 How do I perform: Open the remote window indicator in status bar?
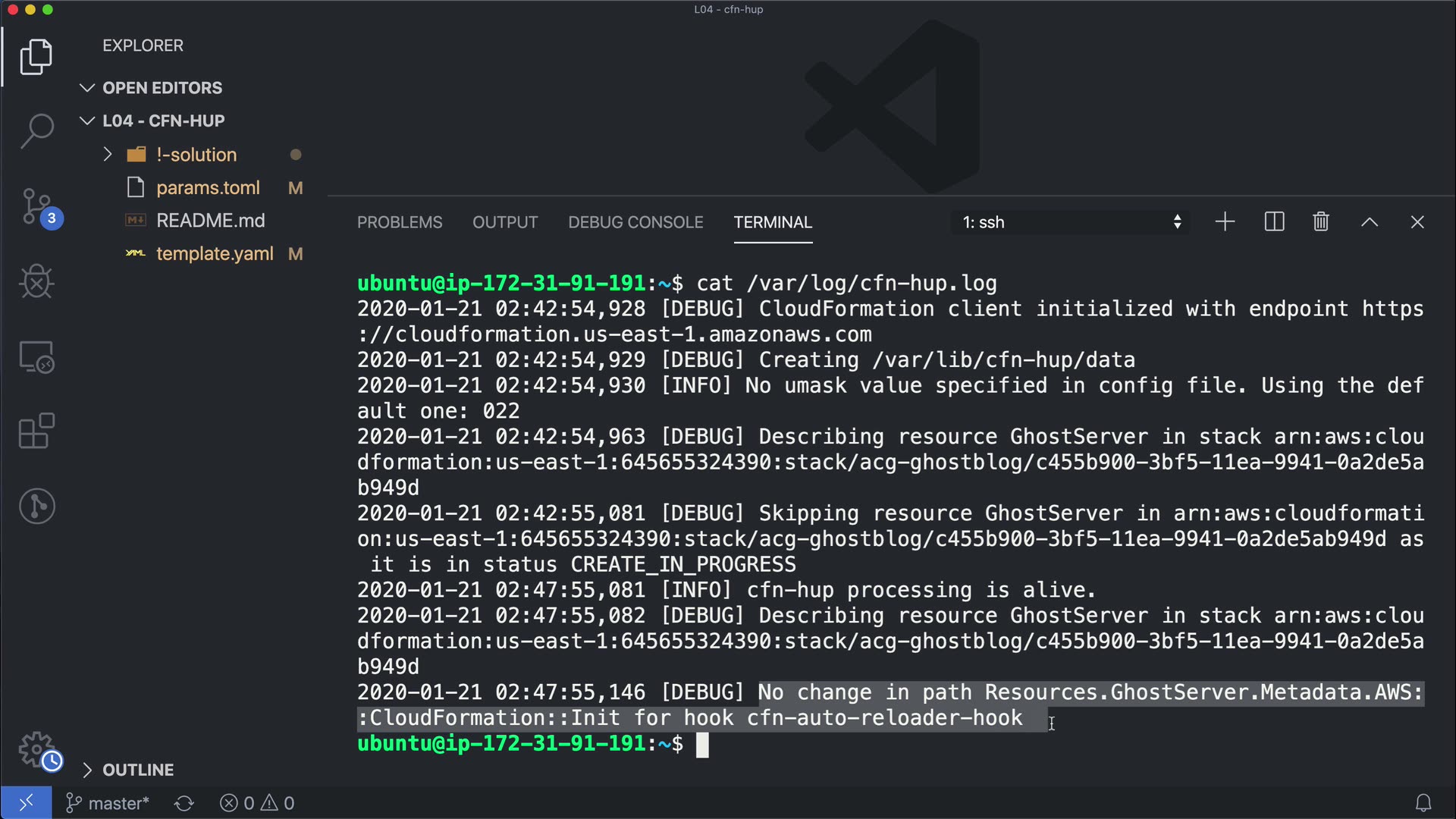(26, 802)
